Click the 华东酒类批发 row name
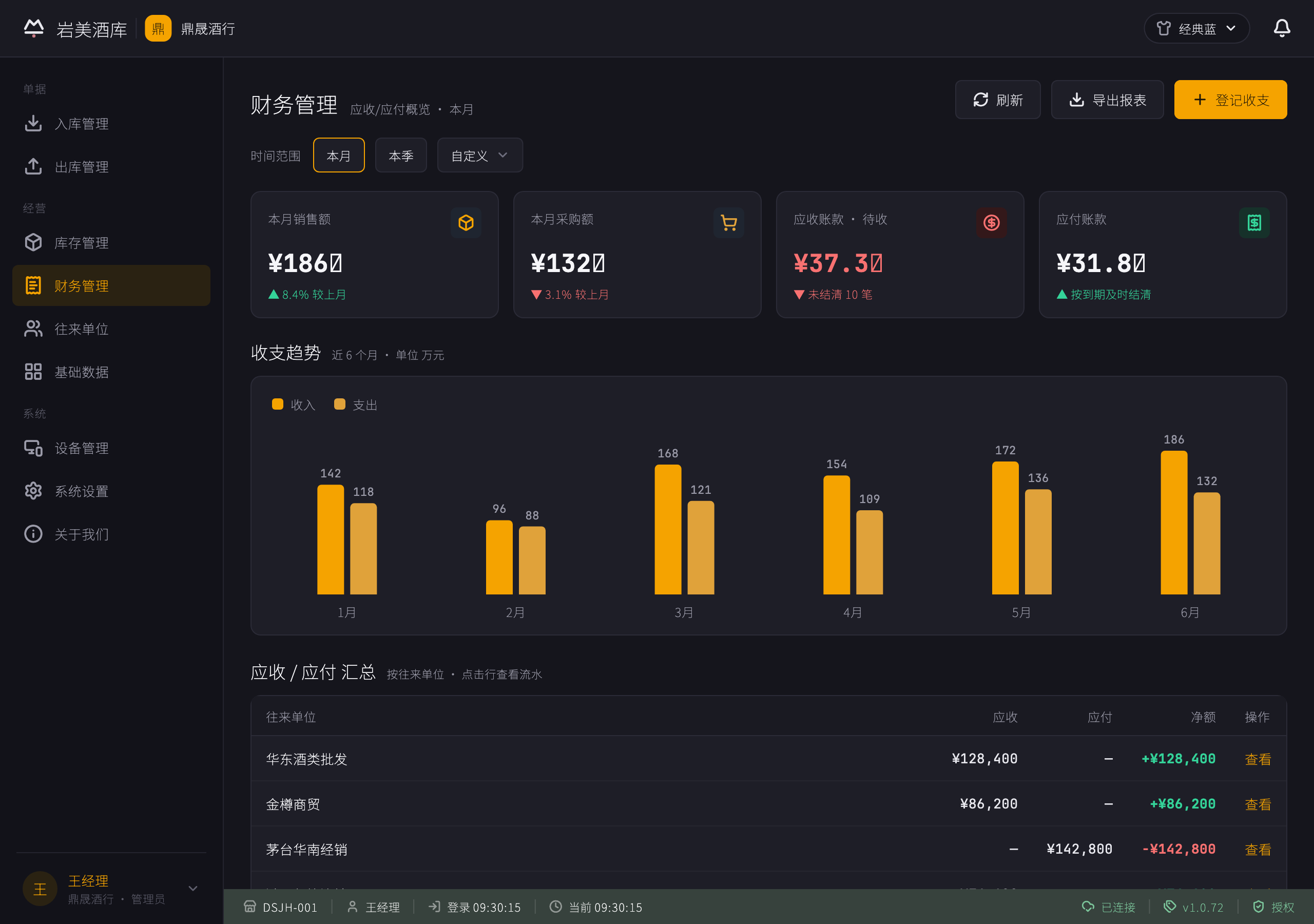Viewport: 1314px width, 924px height. [x=306, y=759]
